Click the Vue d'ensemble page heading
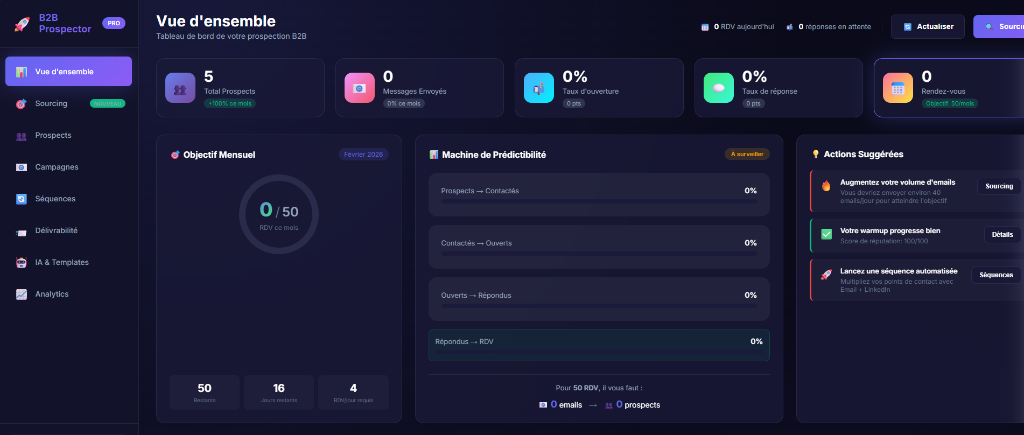The height and width of the screenshot is (435, 1024). pos(216,21)
